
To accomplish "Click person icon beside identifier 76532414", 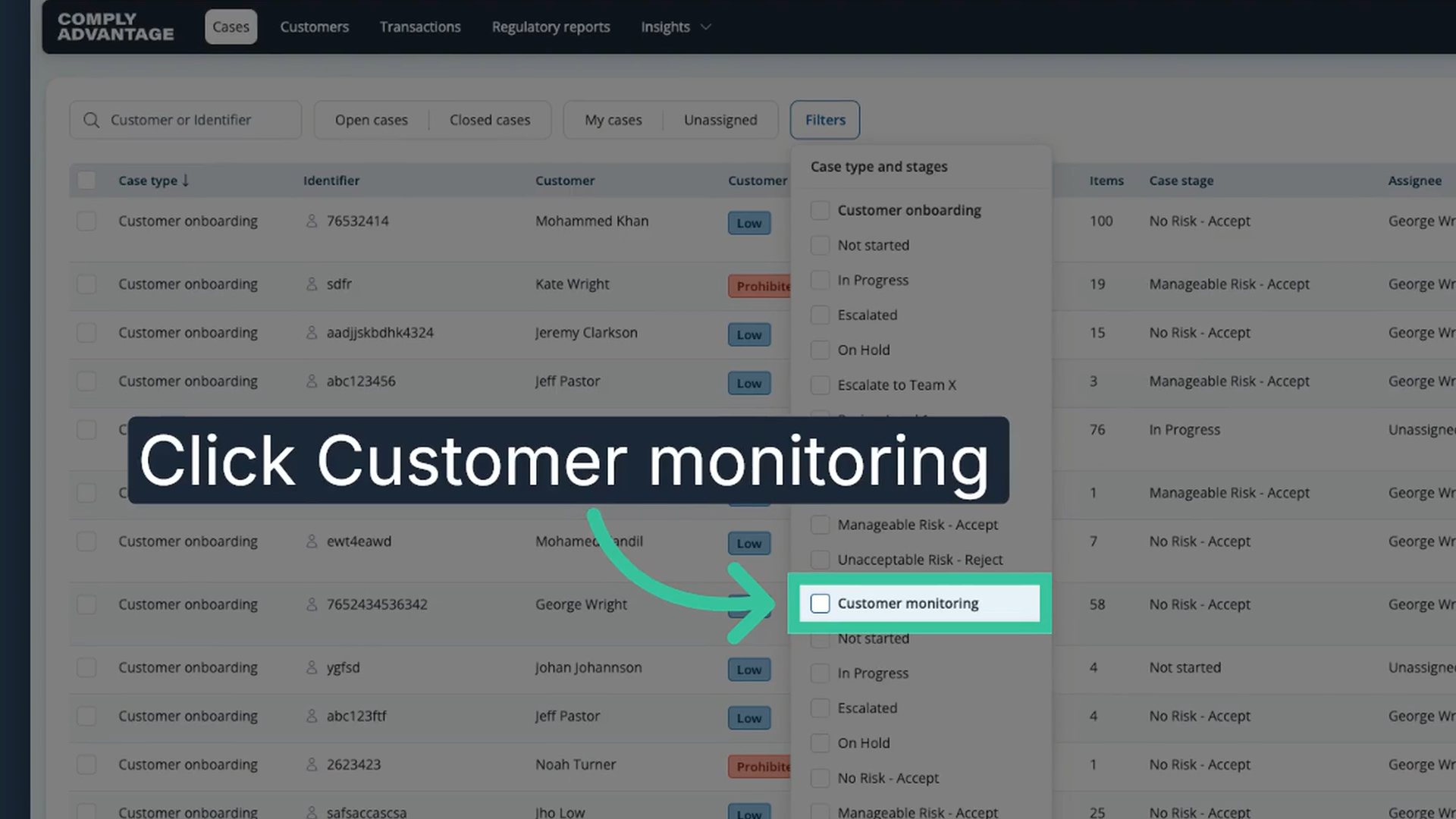I will click(x=311, y=221).
